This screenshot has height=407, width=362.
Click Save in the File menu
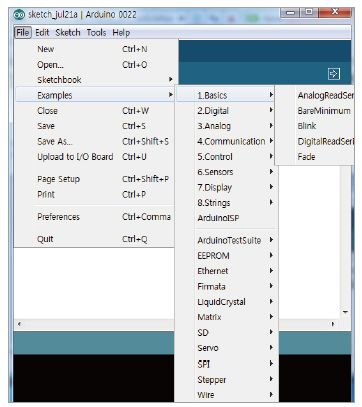(95, 126)
